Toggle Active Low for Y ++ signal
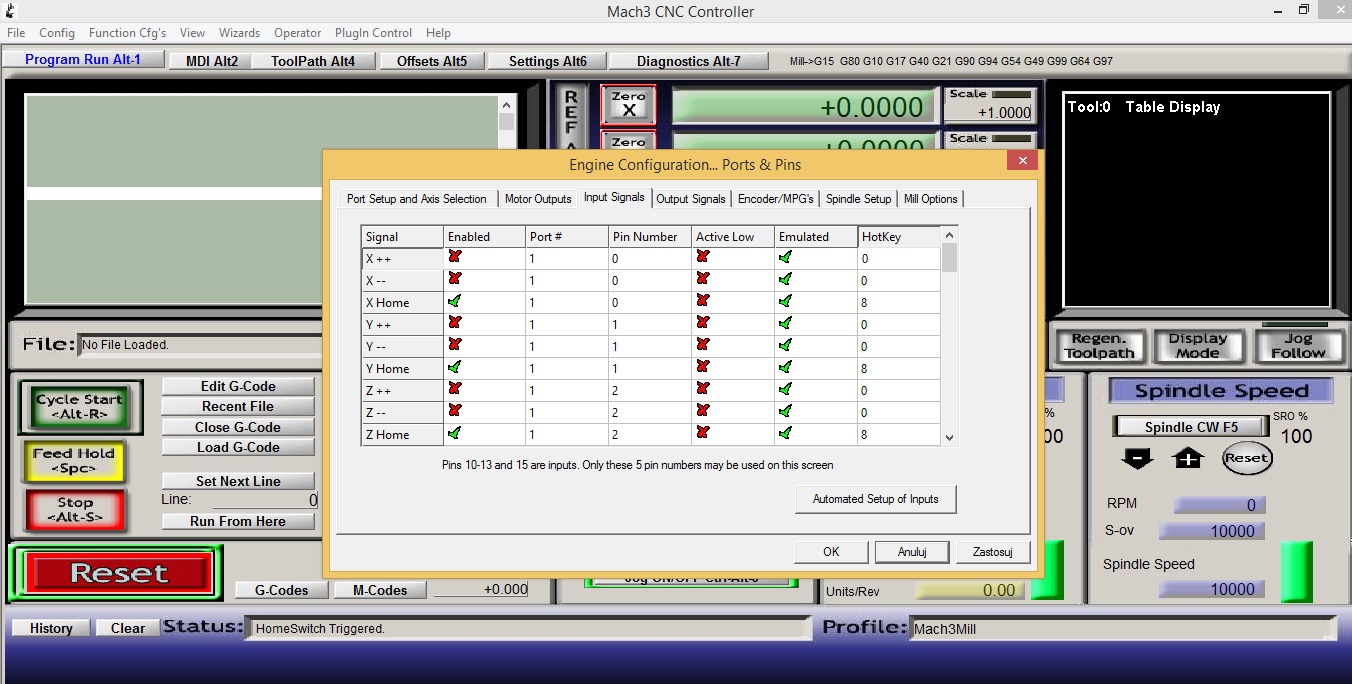Screen dimensions: 1352x684 (x=702, y=324)
